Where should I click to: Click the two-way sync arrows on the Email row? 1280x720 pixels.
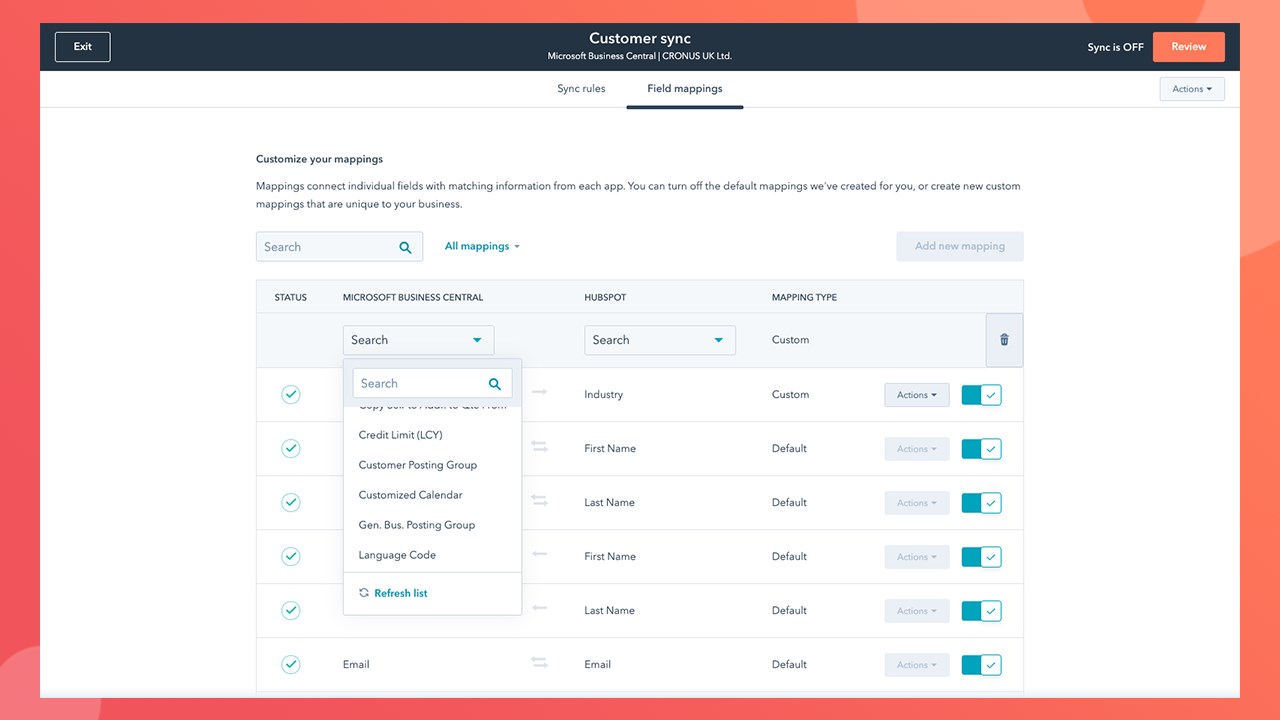tap(539, 662)
